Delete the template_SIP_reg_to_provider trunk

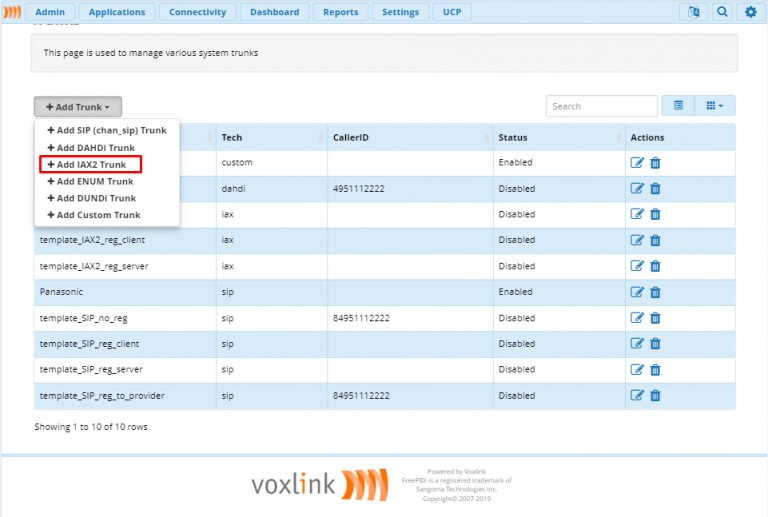pyautogui.click(x=655, y=396)
